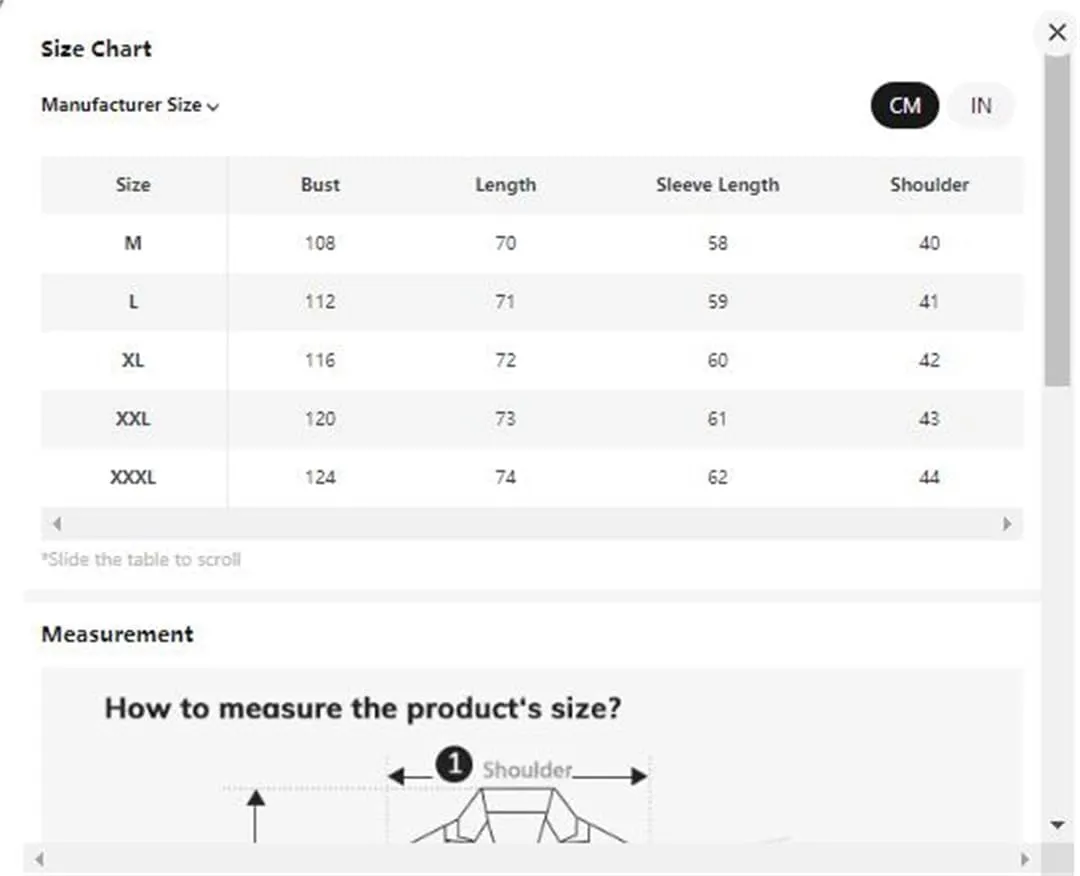Image resolution: width=1080 pixels, height=876 pixels.
Task: Click the Manufacturer Size chevron arrow
Action: coord(213,107)
